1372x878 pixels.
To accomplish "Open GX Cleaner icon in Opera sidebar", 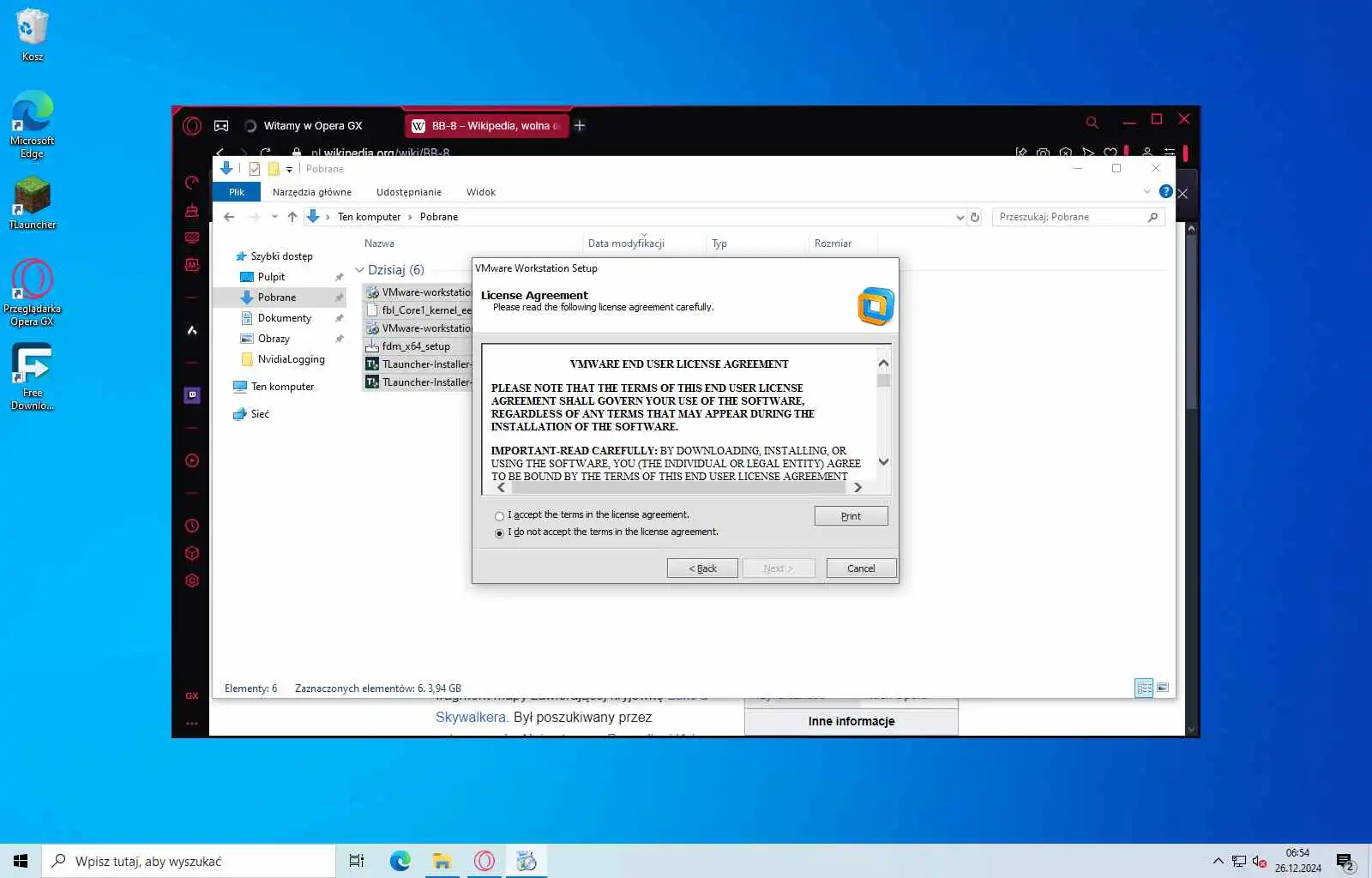I will [x=192, y=210].
